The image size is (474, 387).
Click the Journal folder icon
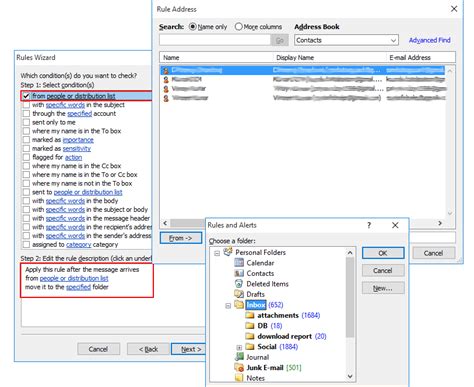pyautogui.click(x=239, y=357)
